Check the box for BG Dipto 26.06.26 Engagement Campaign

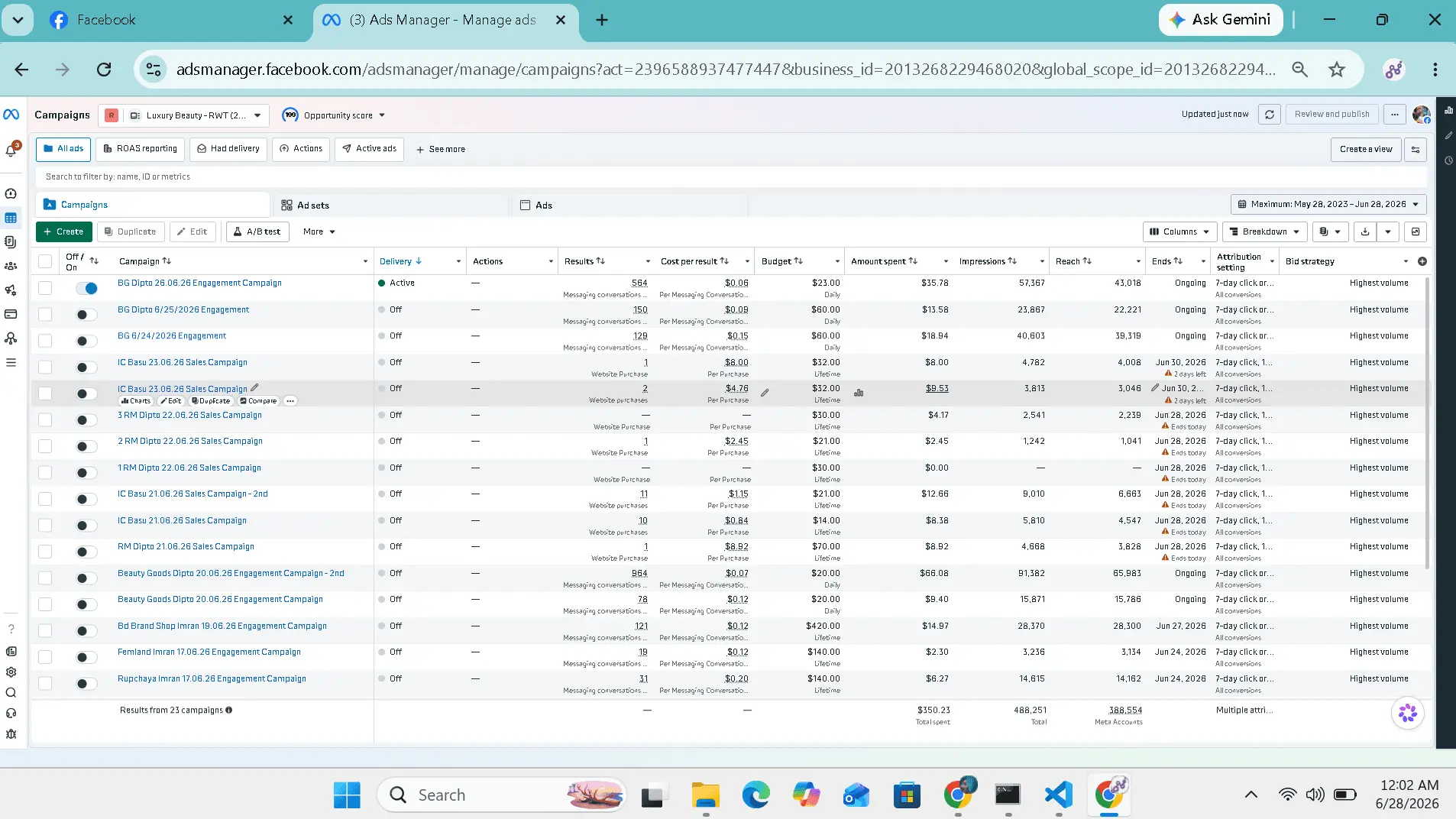point(45,288)
